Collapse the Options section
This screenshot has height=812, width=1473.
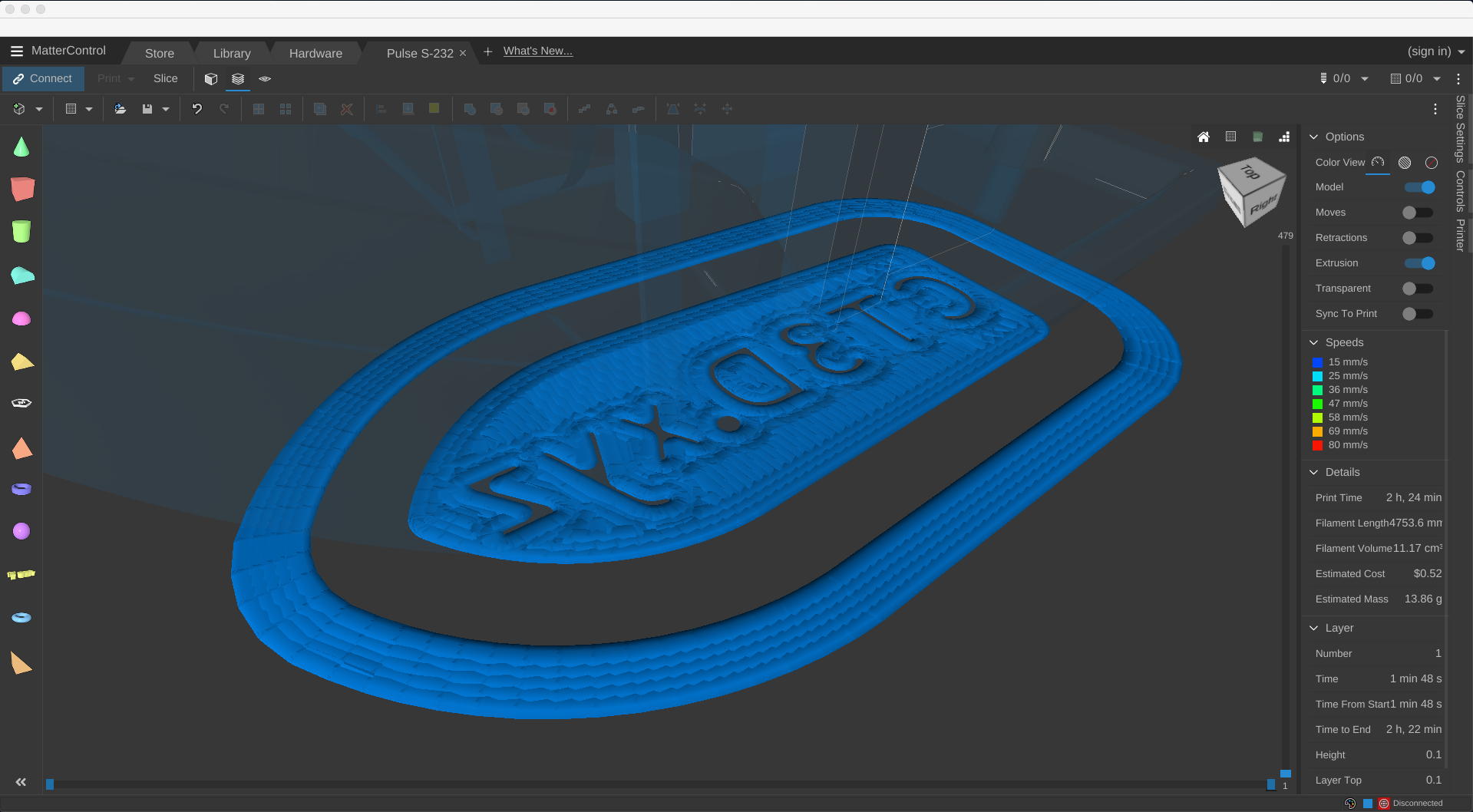(1314, 137)
